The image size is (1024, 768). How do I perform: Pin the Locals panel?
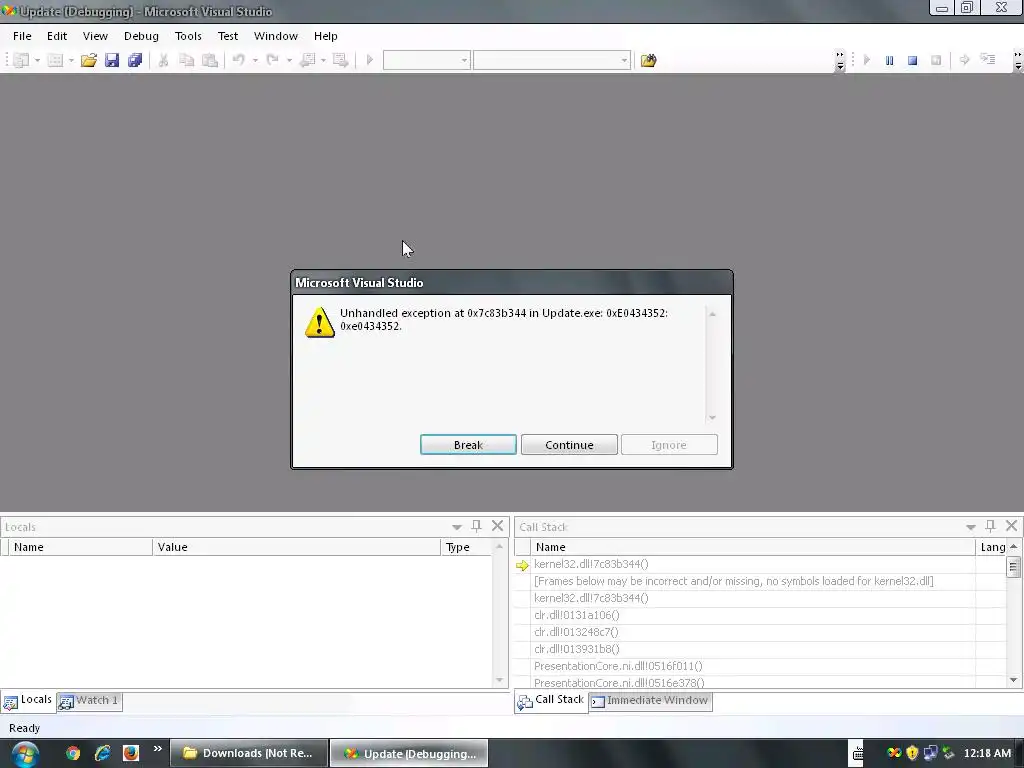pyautogui.click(x=477, y=526)
